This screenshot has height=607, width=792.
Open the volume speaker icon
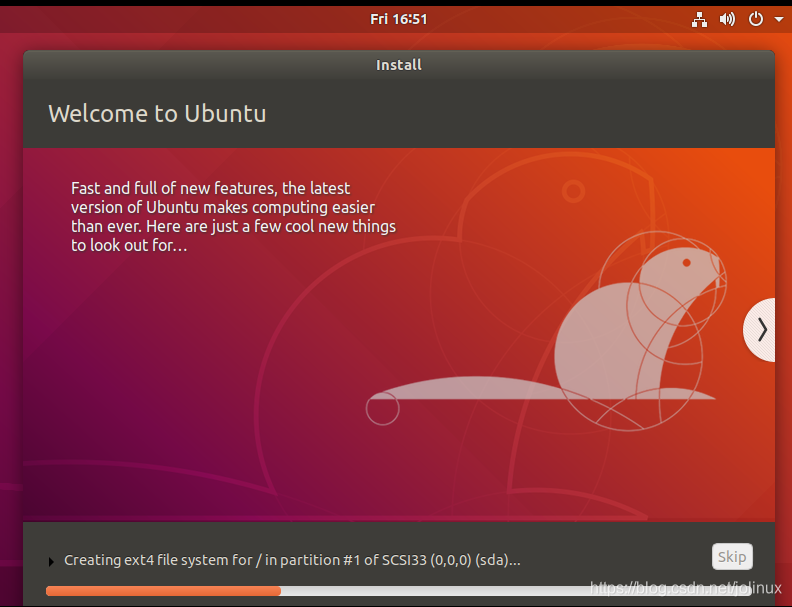pos(727,20)
